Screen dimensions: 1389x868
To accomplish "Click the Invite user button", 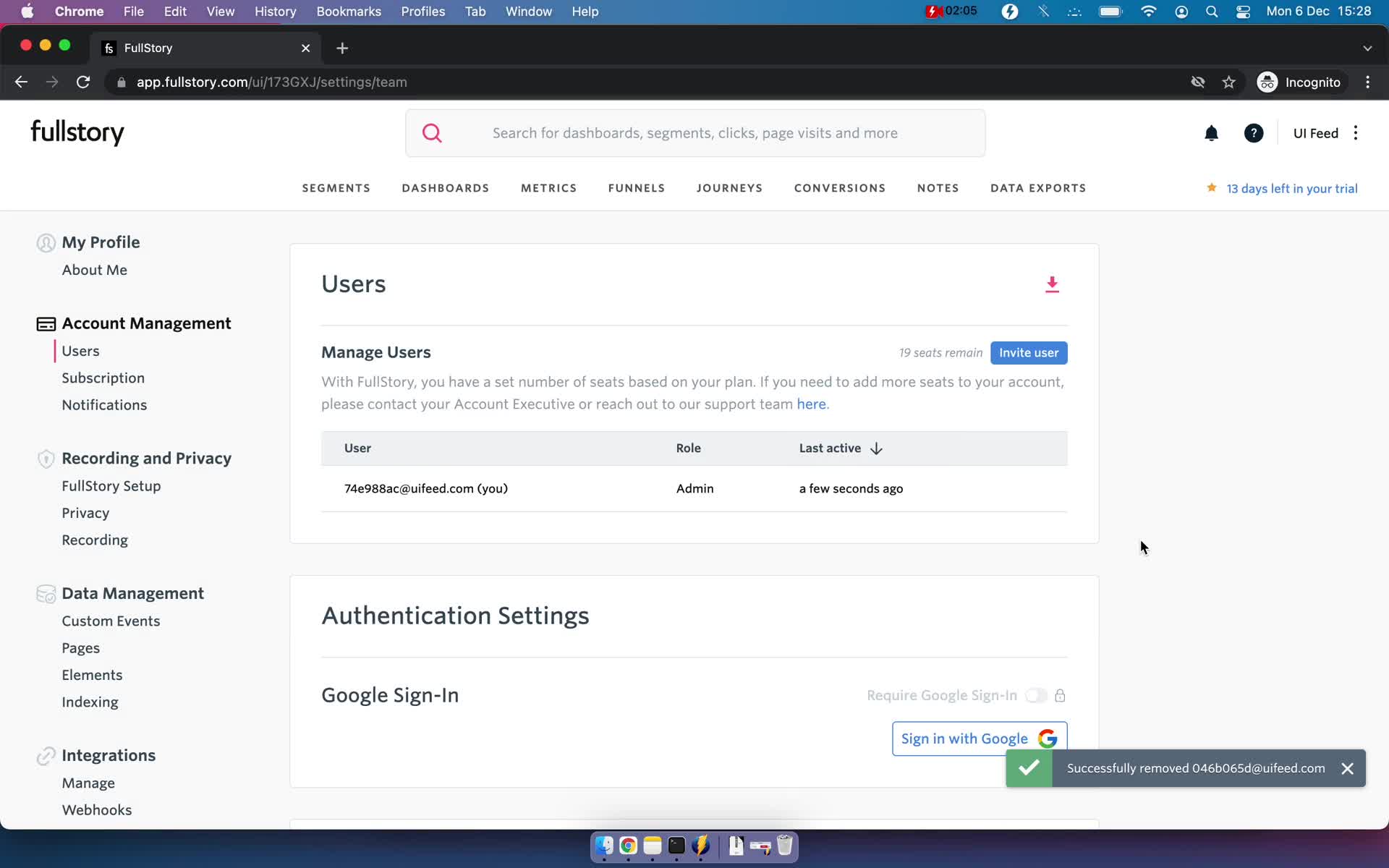I will [1029, 353].
